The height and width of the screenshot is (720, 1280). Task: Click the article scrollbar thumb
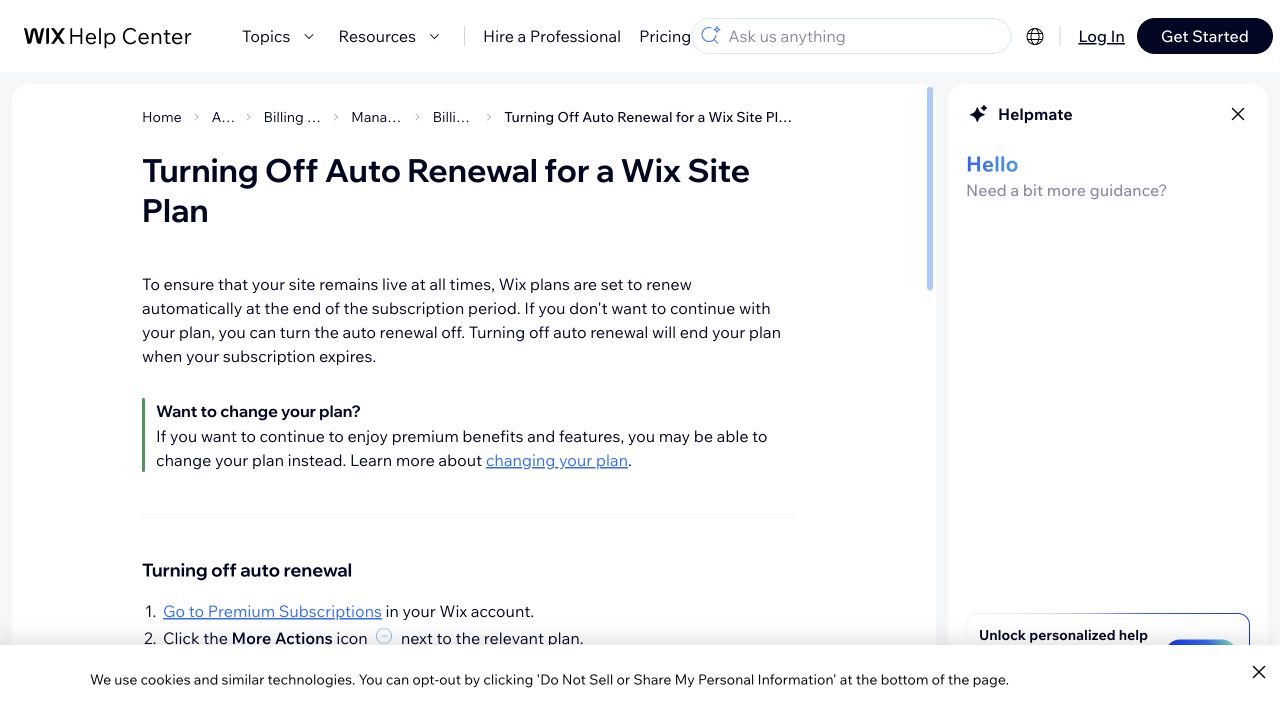pos(930,190)
